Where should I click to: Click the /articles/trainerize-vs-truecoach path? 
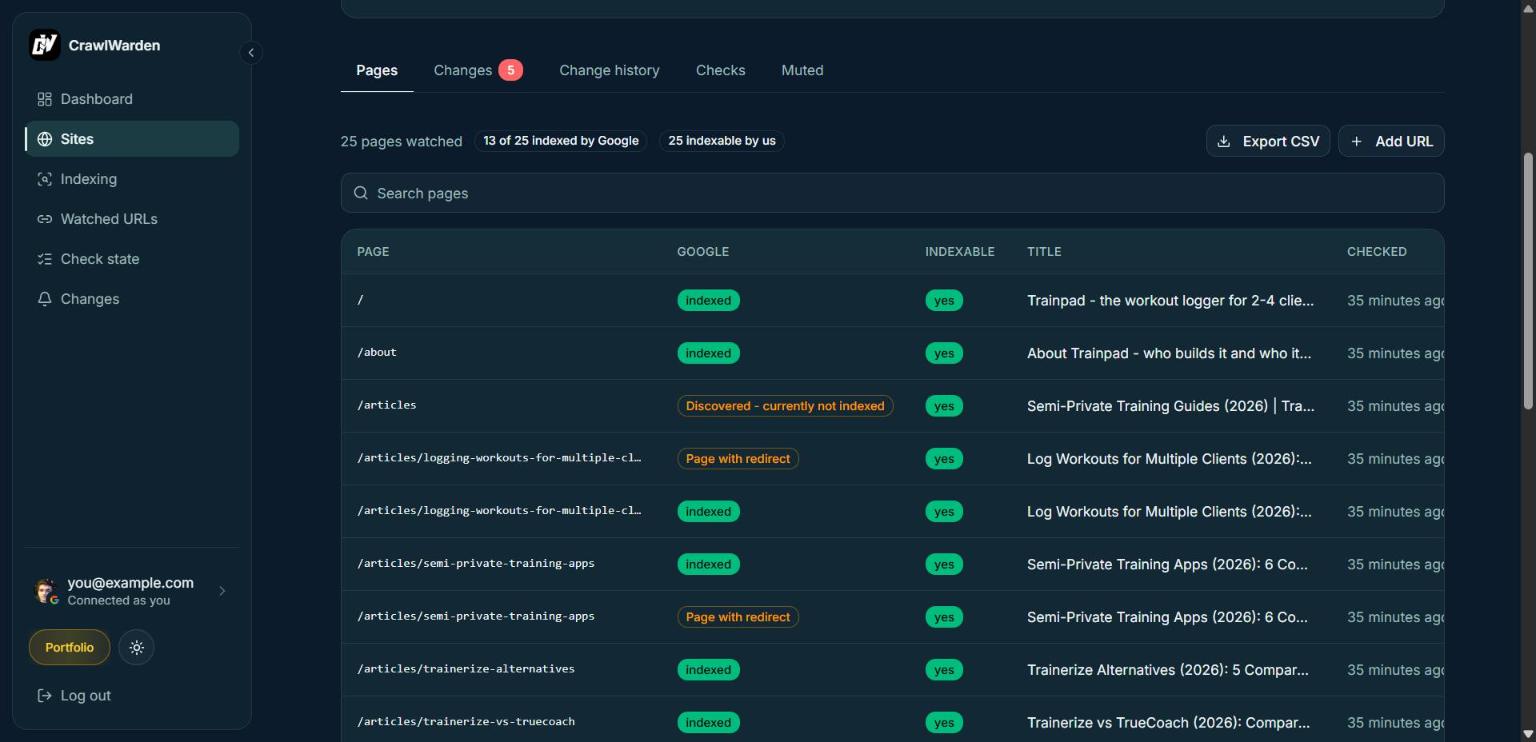point(466,722)
